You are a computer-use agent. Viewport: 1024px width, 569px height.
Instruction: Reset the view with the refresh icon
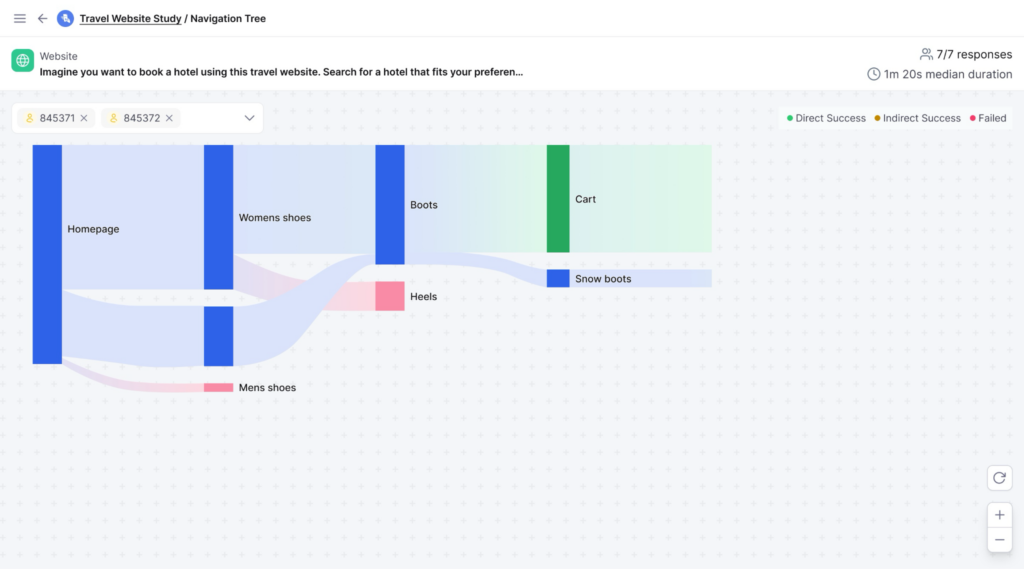[999, 478]
